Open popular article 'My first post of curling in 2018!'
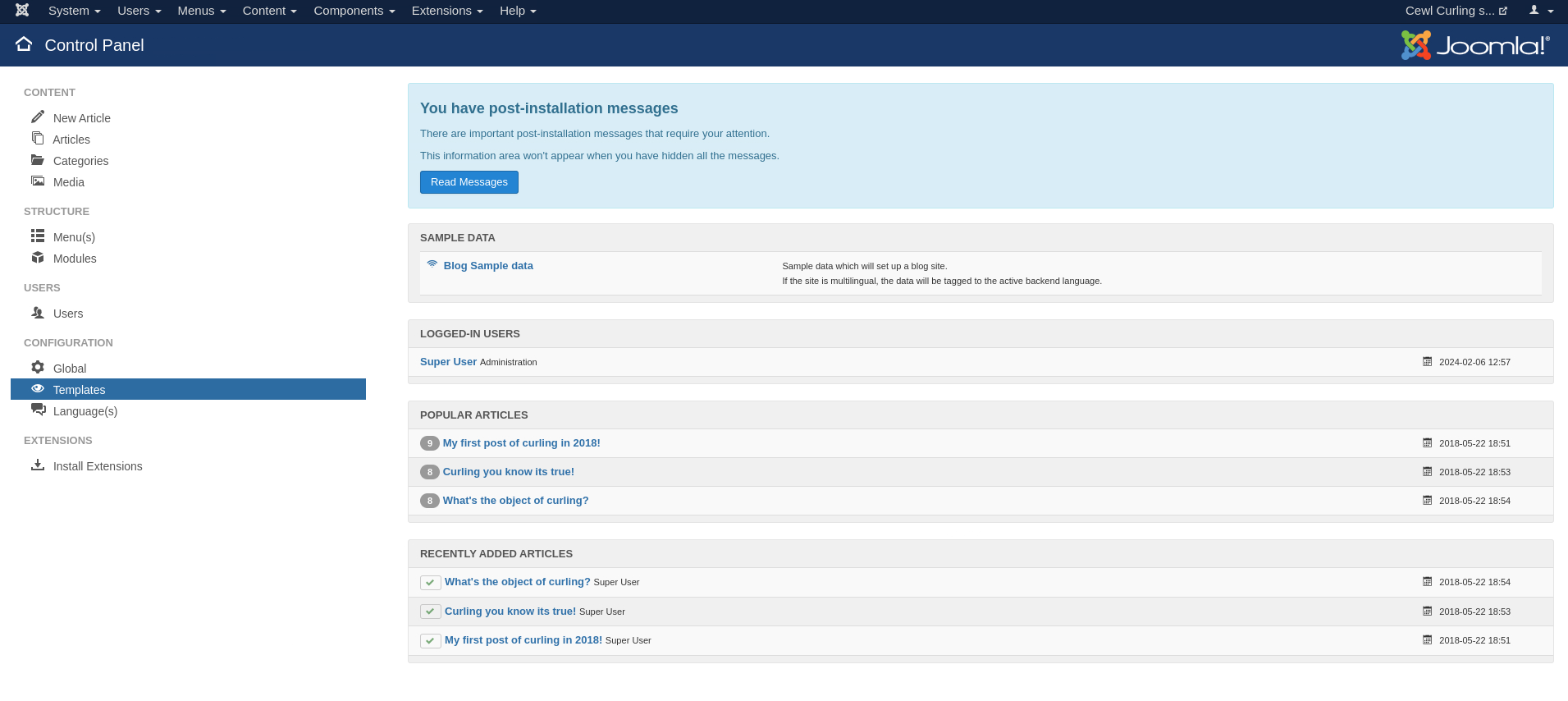Viewport: 1568px width, 701px height. tap(522, 443)
